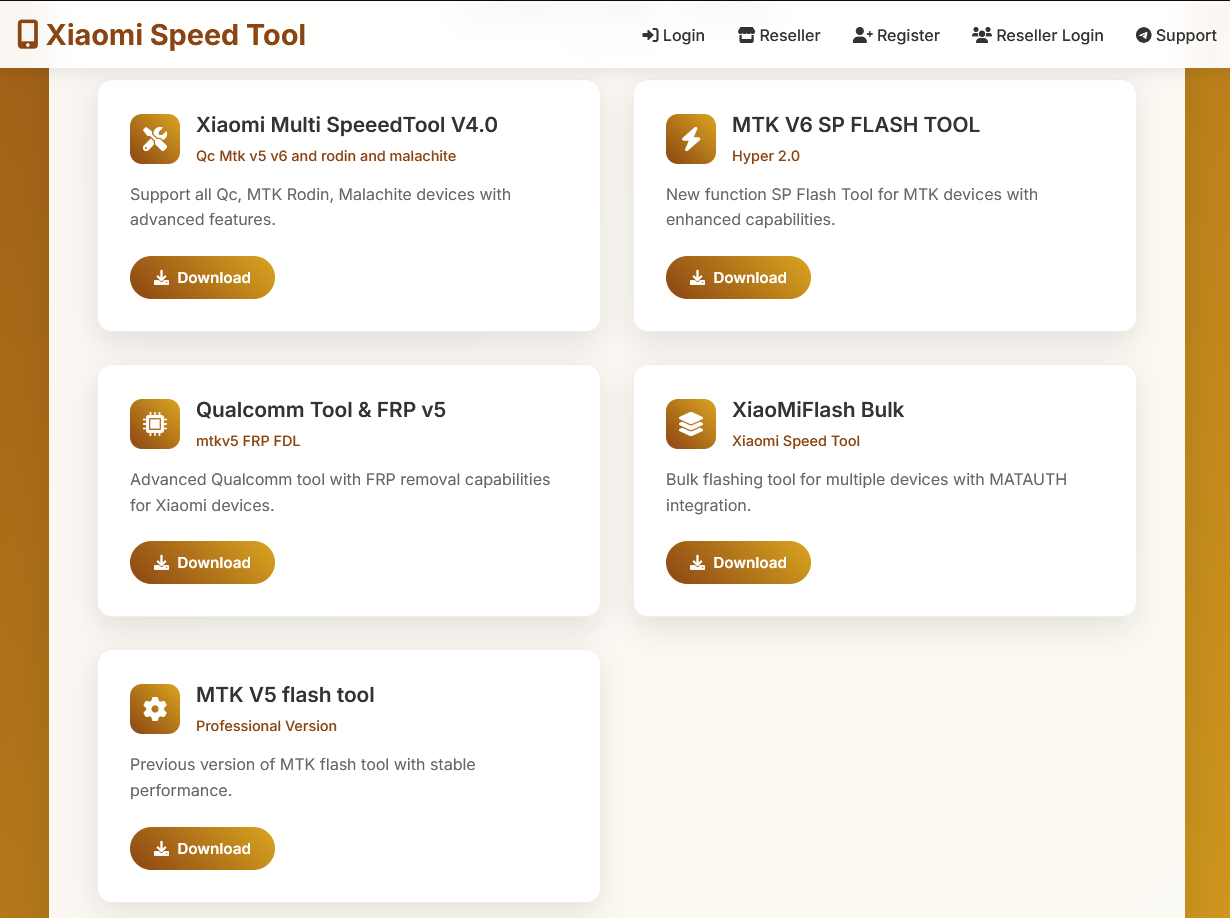
Task: Select the MTK V6 SP FLASH TOOL heading
Action: (856, 125)
